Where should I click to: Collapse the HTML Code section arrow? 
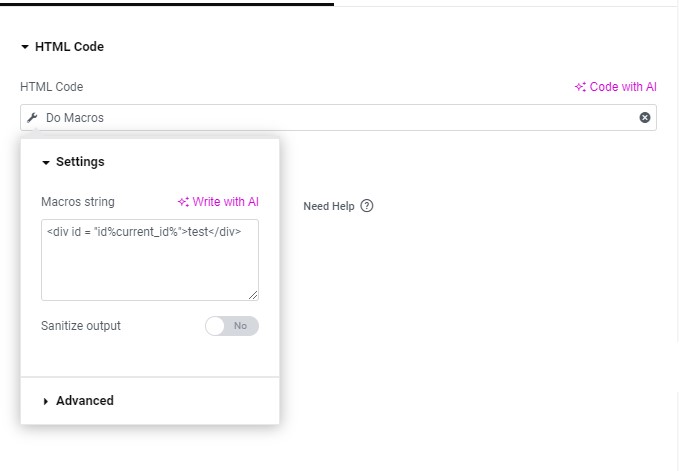point(25,47)
